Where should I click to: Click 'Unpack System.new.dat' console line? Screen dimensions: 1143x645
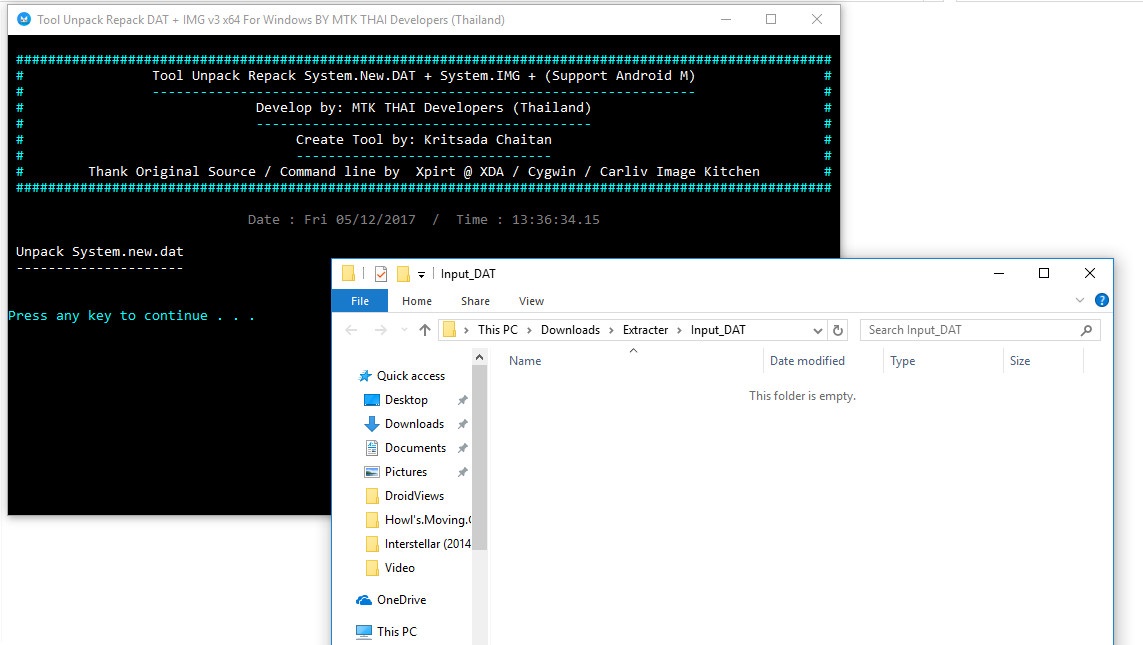point(100,251)
